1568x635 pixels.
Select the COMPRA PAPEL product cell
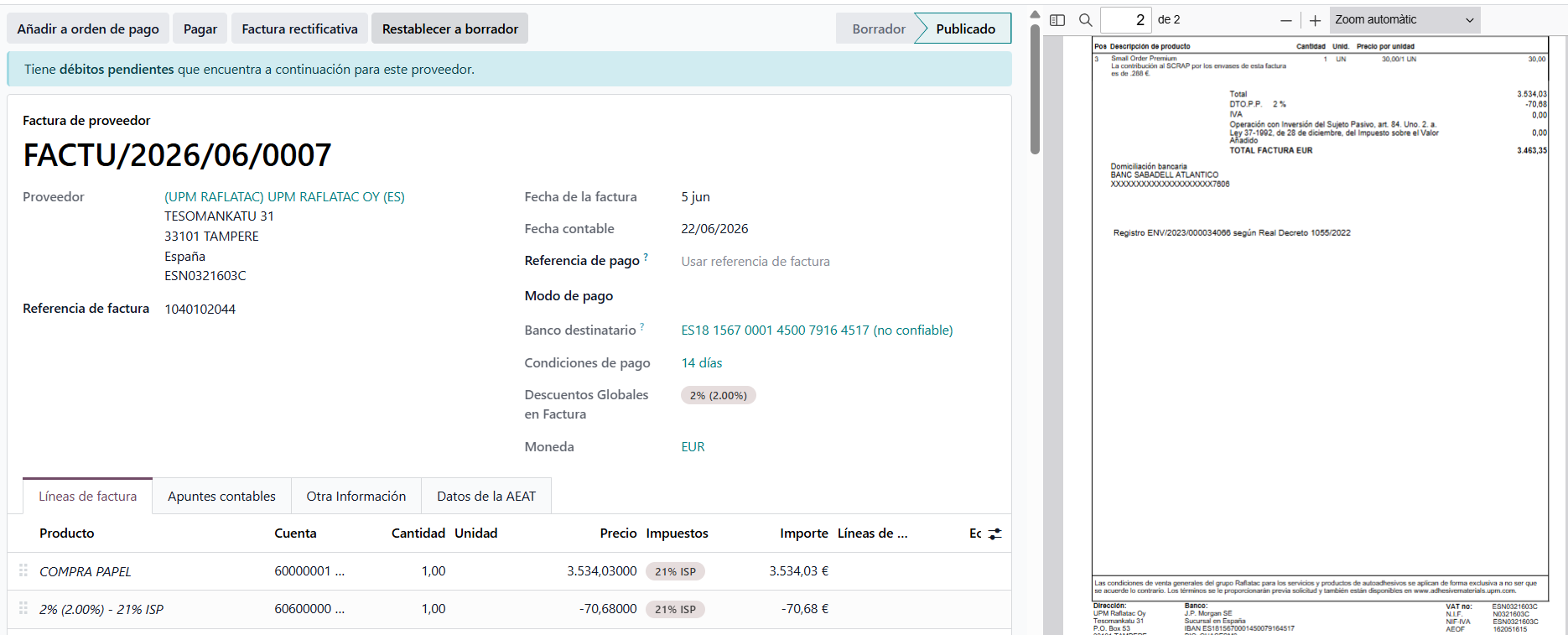(x=86, y=571)
